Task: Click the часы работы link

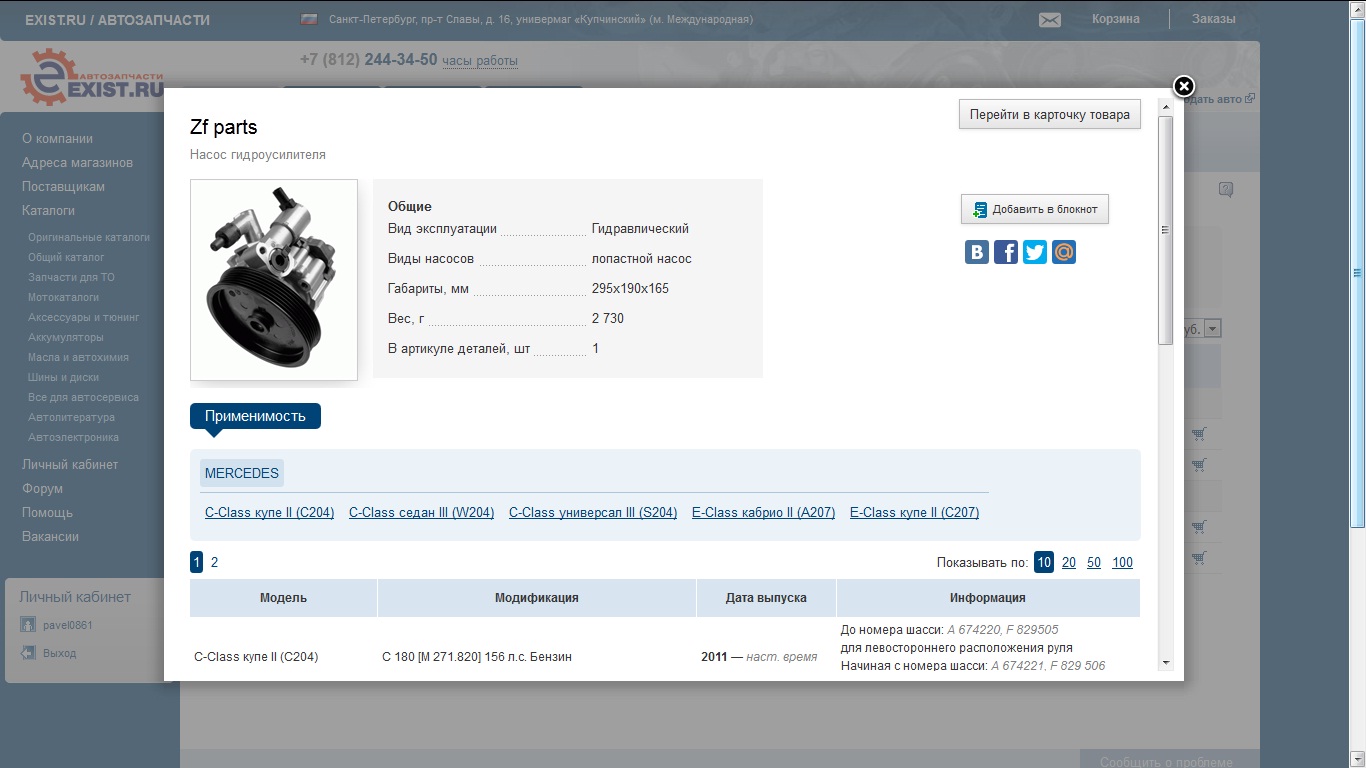Action: tap(480, 61)
